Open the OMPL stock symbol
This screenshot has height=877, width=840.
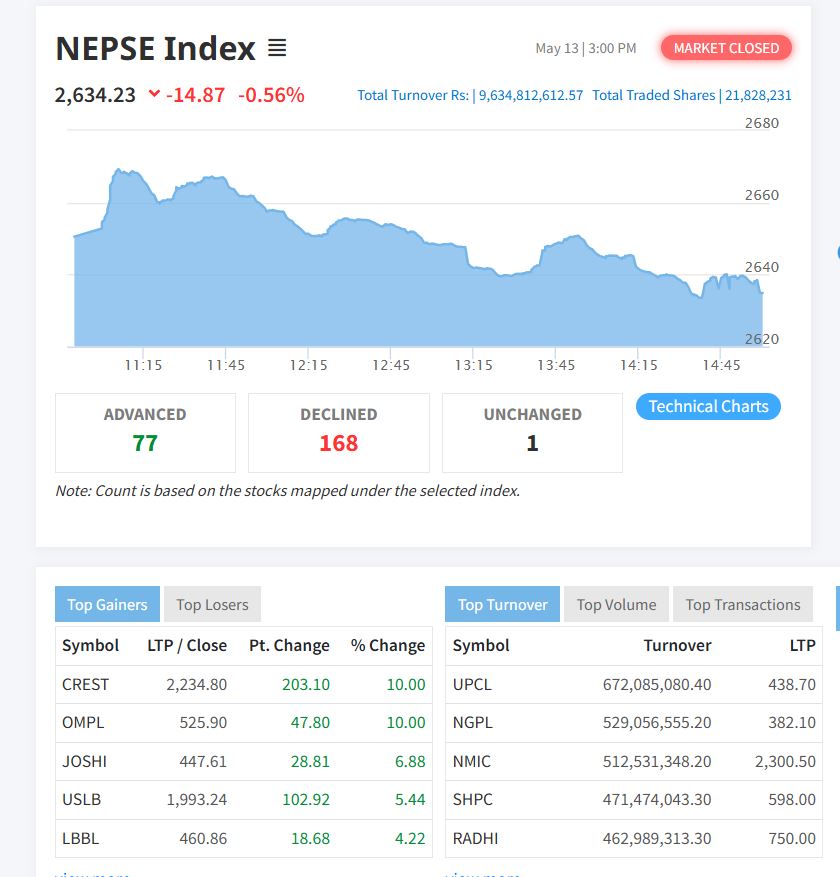[83, 722]
